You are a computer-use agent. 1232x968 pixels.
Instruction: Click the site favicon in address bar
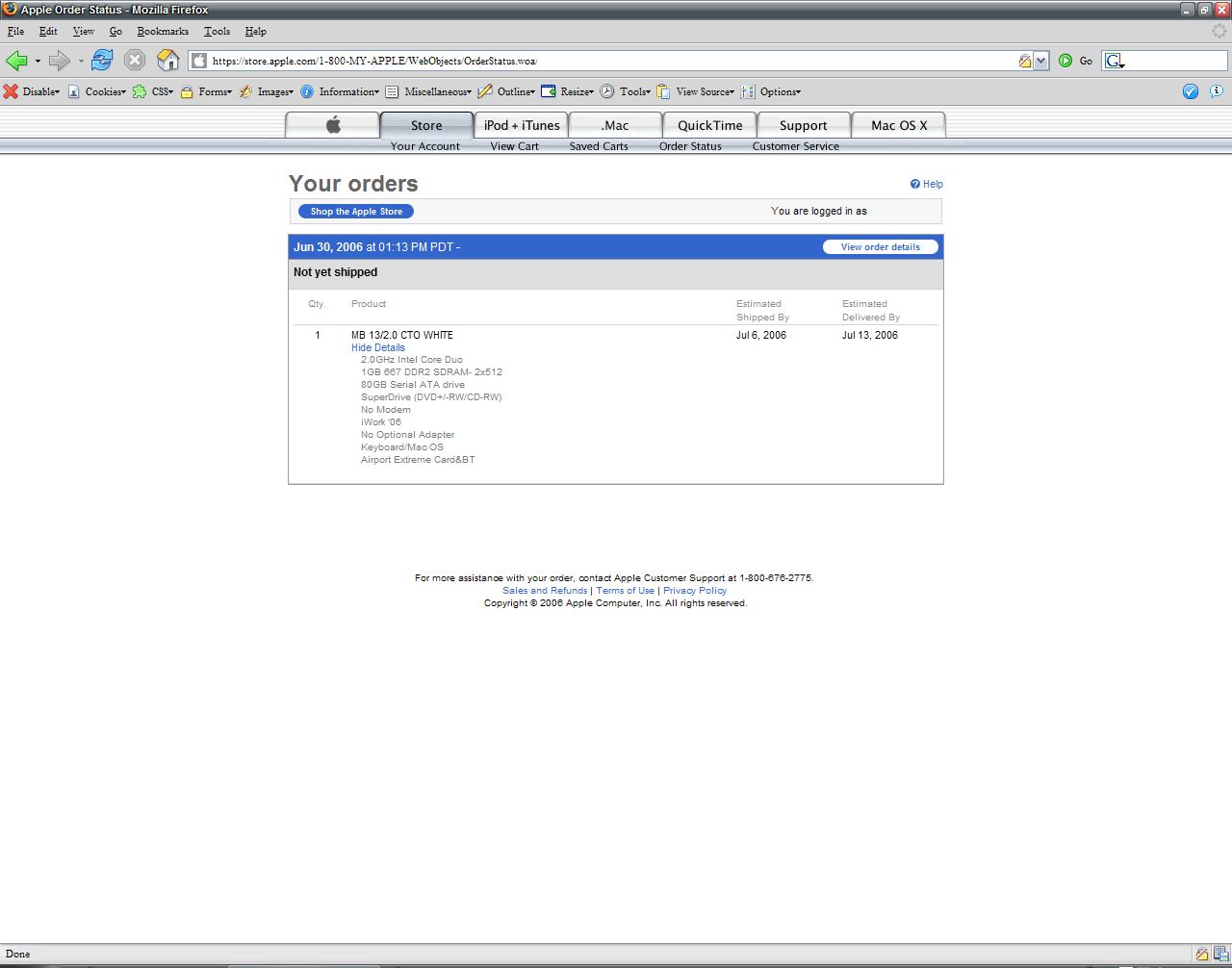click(x=199, y=61)
